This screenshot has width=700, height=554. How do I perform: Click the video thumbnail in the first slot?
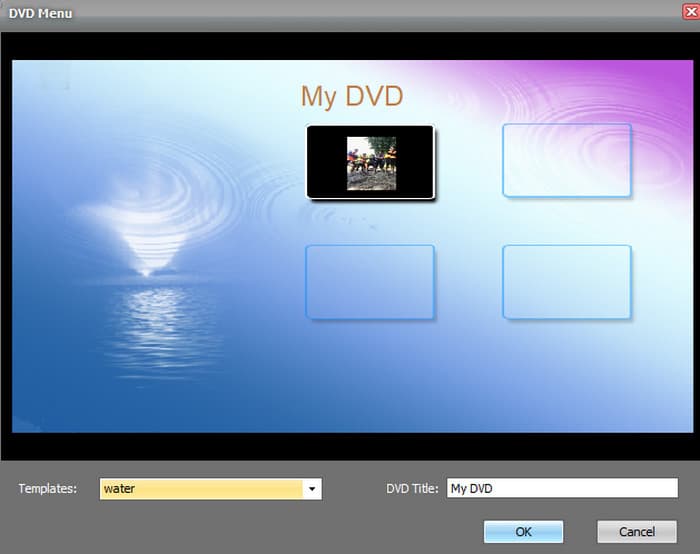click(x=371, y=162)
